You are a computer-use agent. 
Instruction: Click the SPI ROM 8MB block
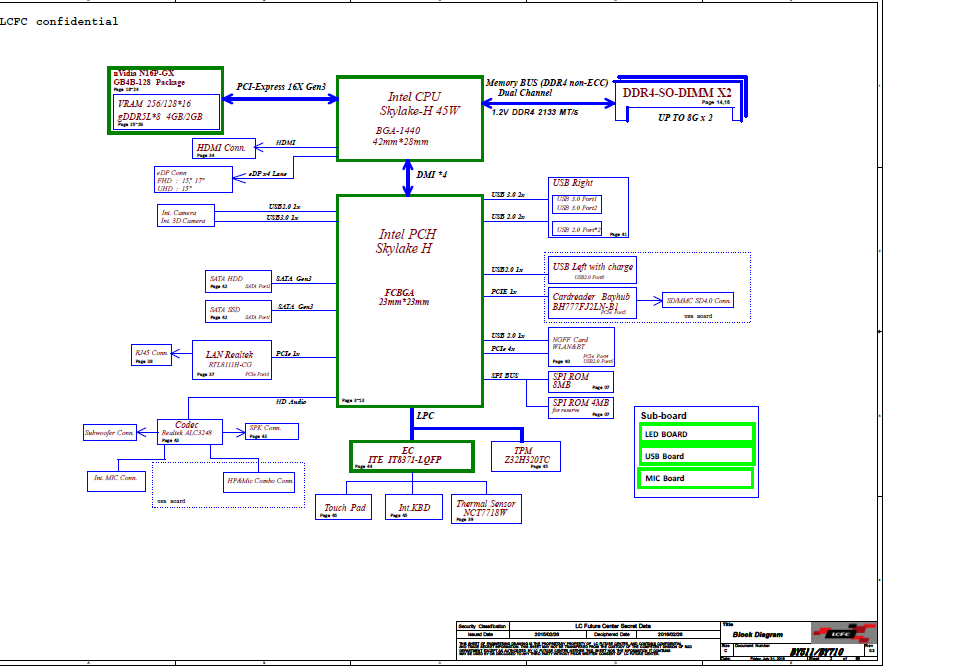pyautogui.click(x=581, y=382)
